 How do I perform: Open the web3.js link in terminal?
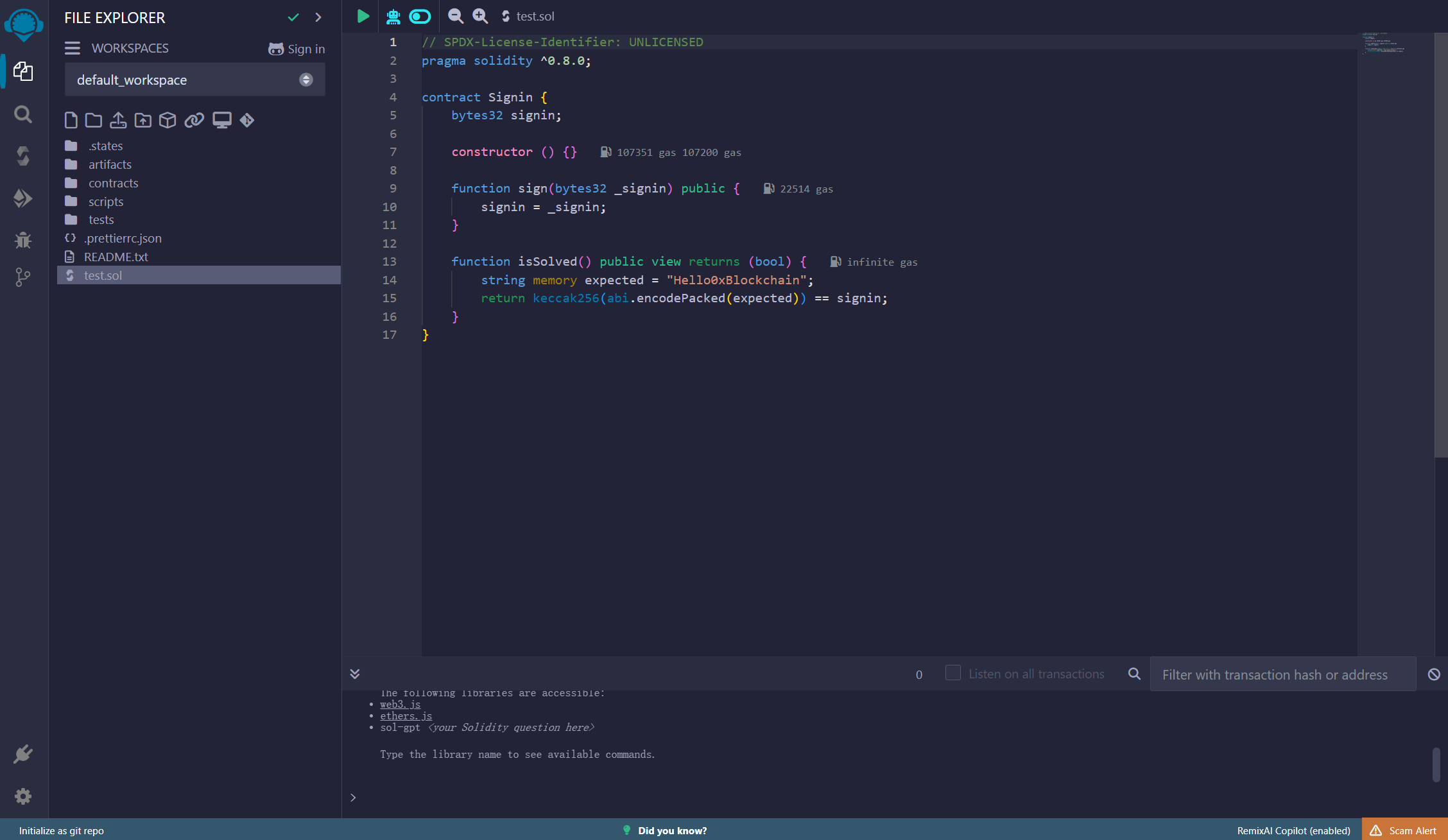(401, 705)
